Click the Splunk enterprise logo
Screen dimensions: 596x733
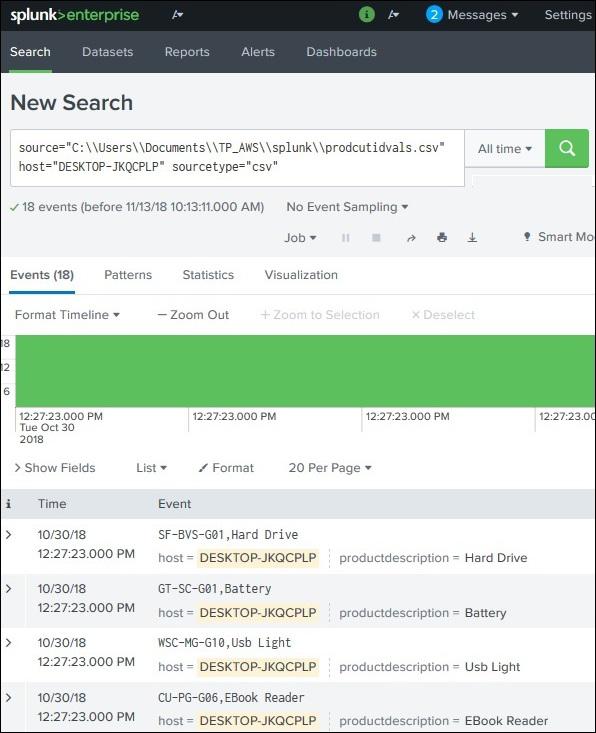pos(75,15)
